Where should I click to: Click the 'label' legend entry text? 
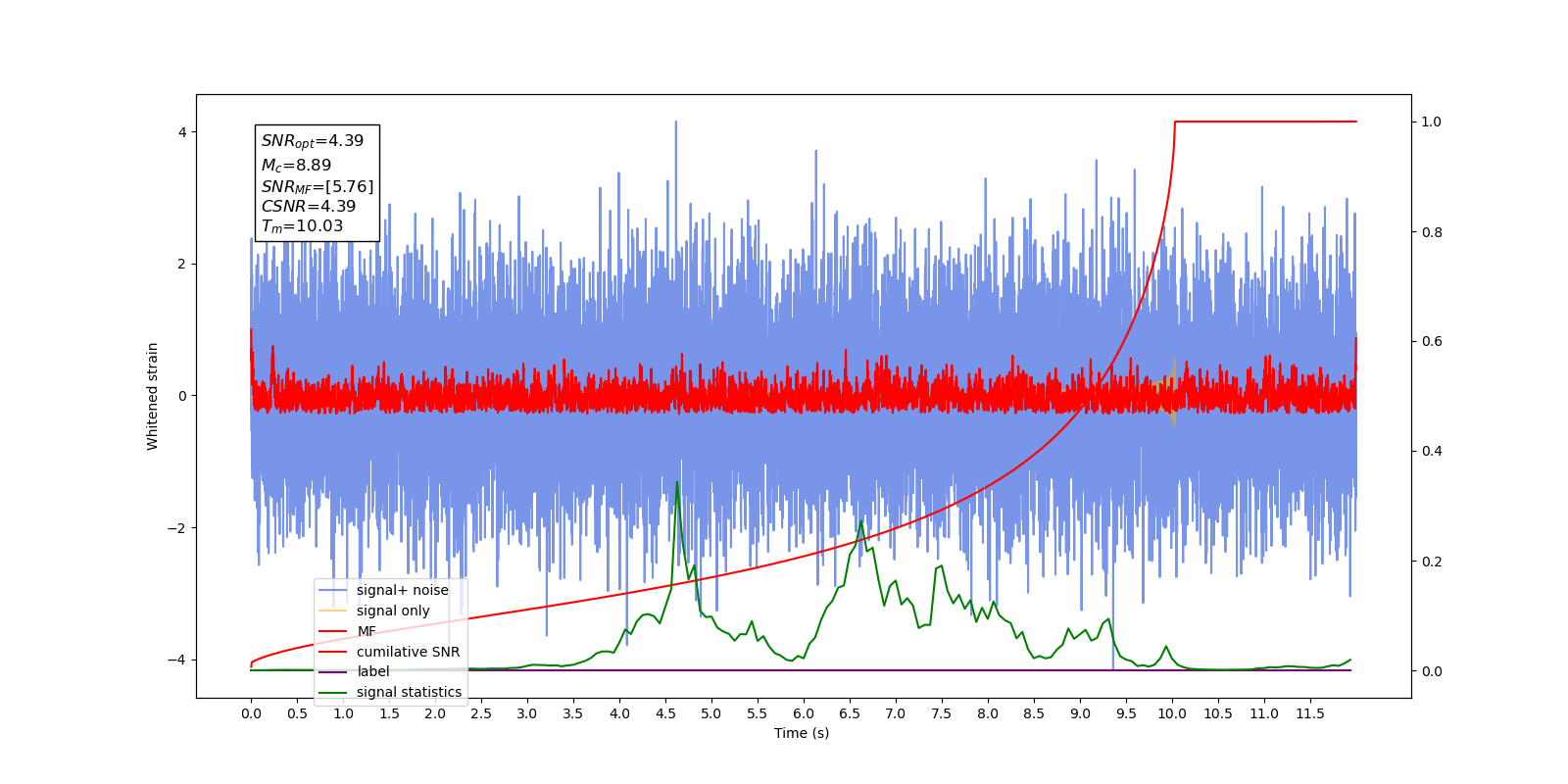[x=372, y=671]
